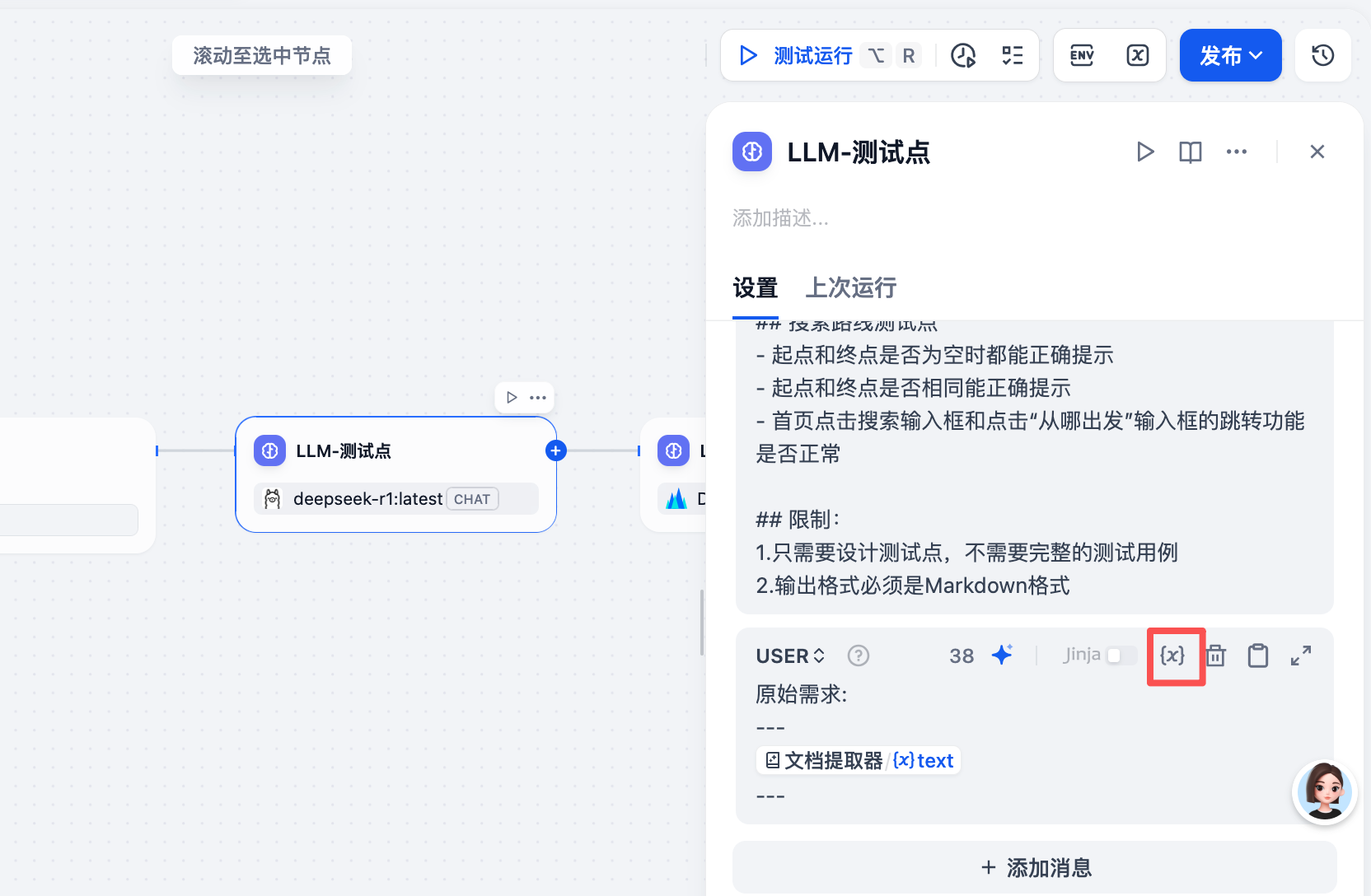
Task: Click the deepseek-r1:latest model row
Action: (396, 499)
